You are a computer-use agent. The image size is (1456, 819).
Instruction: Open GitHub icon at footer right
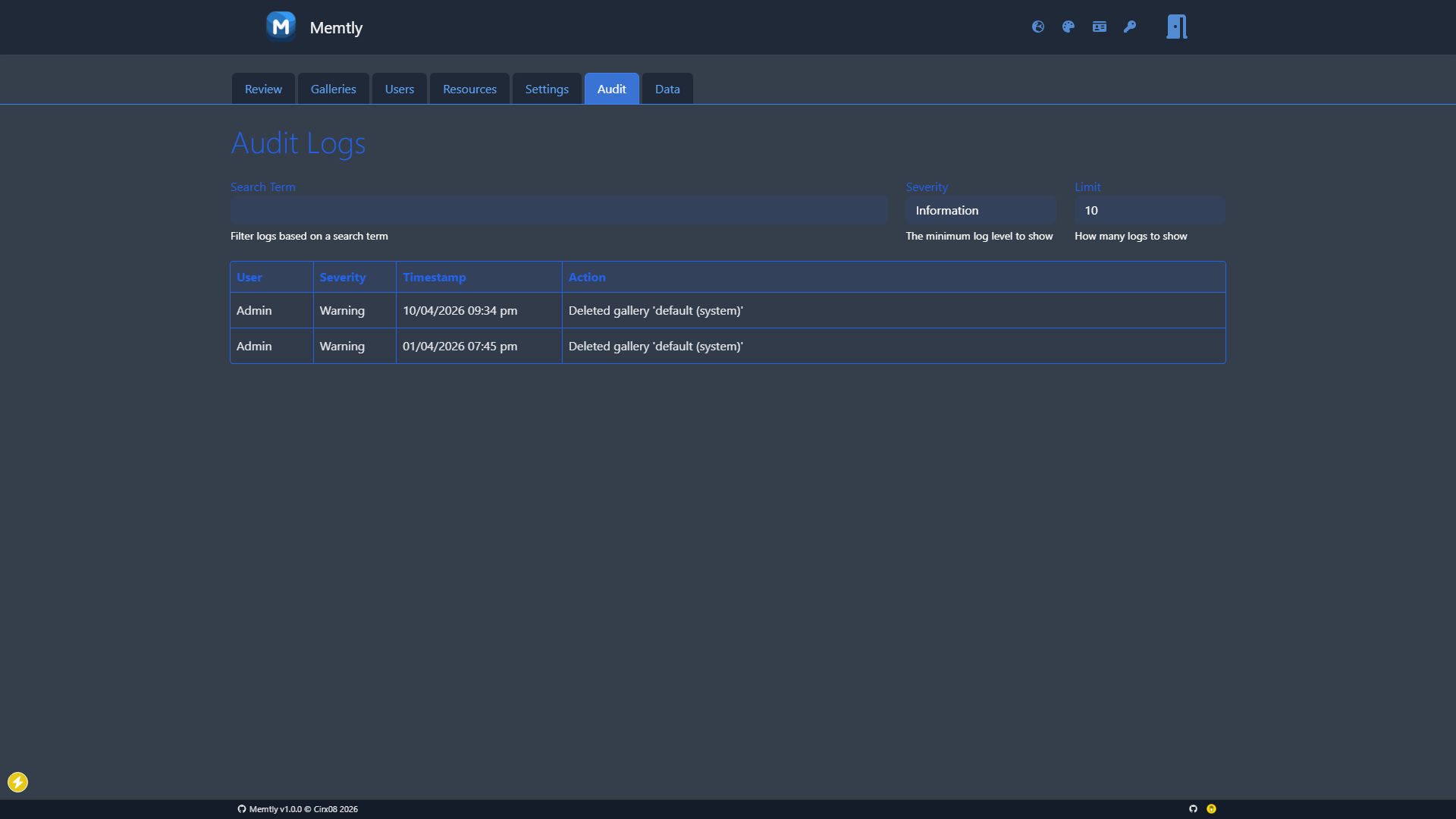click(x=1193, y=808)
